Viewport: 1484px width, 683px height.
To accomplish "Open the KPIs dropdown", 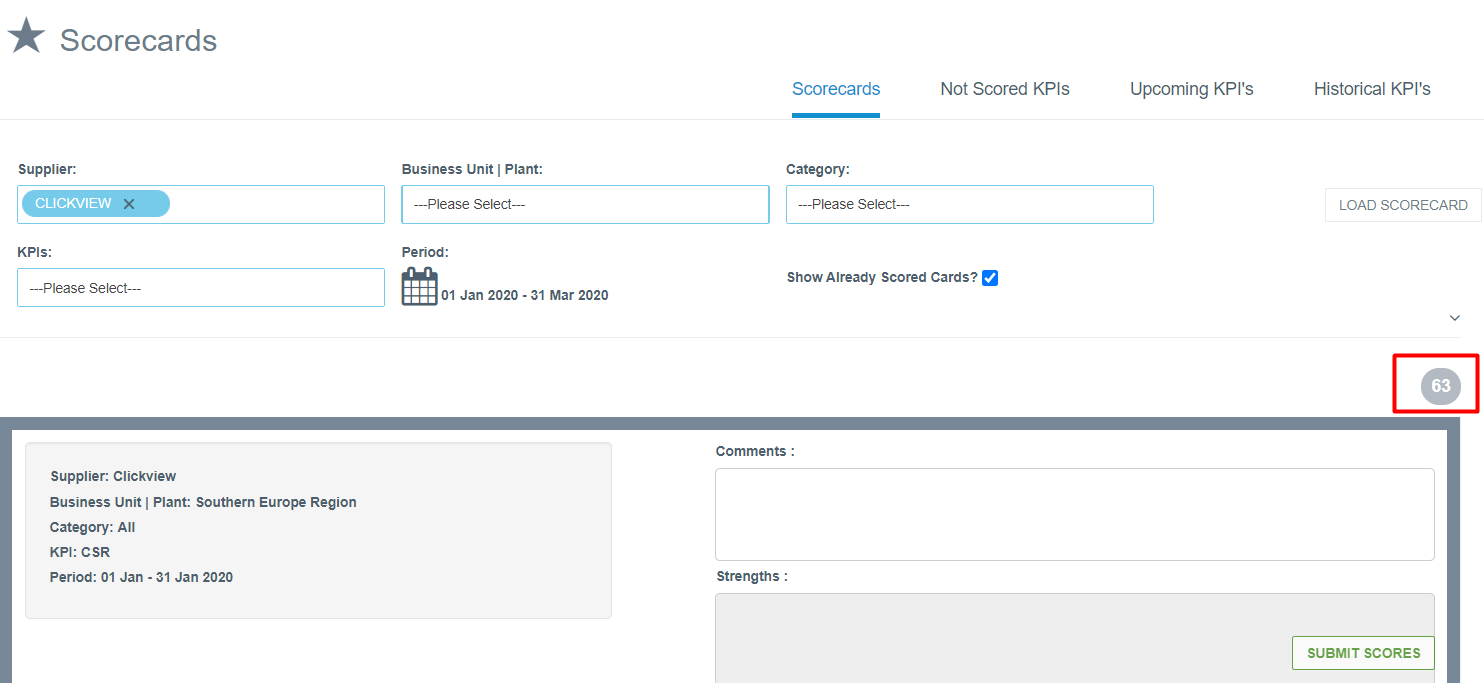I will pos(200,288).
